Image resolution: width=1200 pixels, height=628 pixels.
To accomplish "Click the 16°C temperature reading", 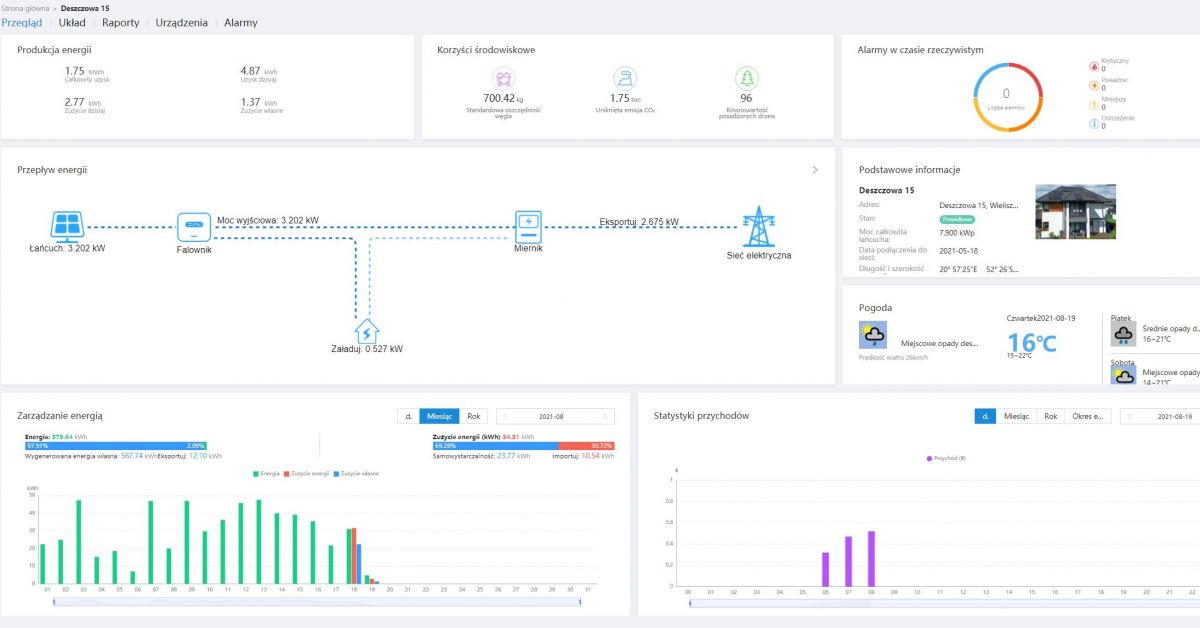I will point(1031,343).
